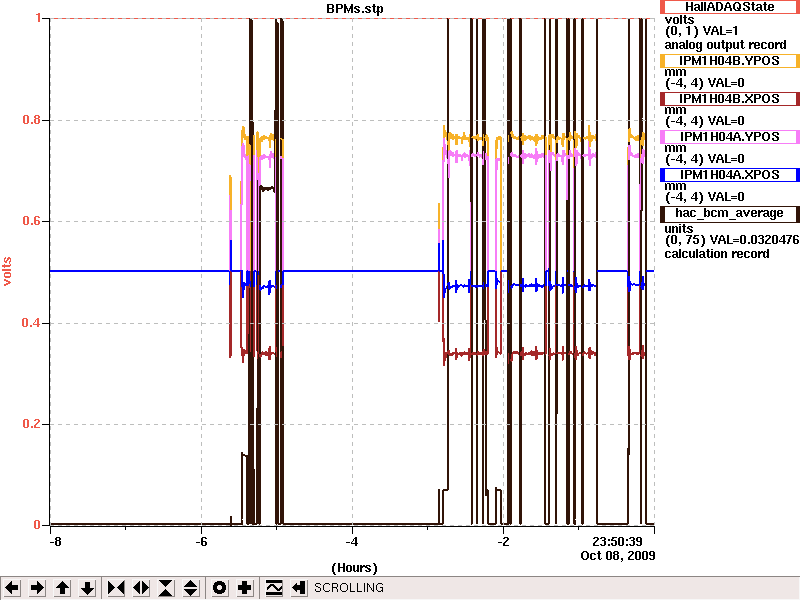The image size is (800, 600).
Task: Click the BPMs.stp graph title
Action: pos(355,9)
